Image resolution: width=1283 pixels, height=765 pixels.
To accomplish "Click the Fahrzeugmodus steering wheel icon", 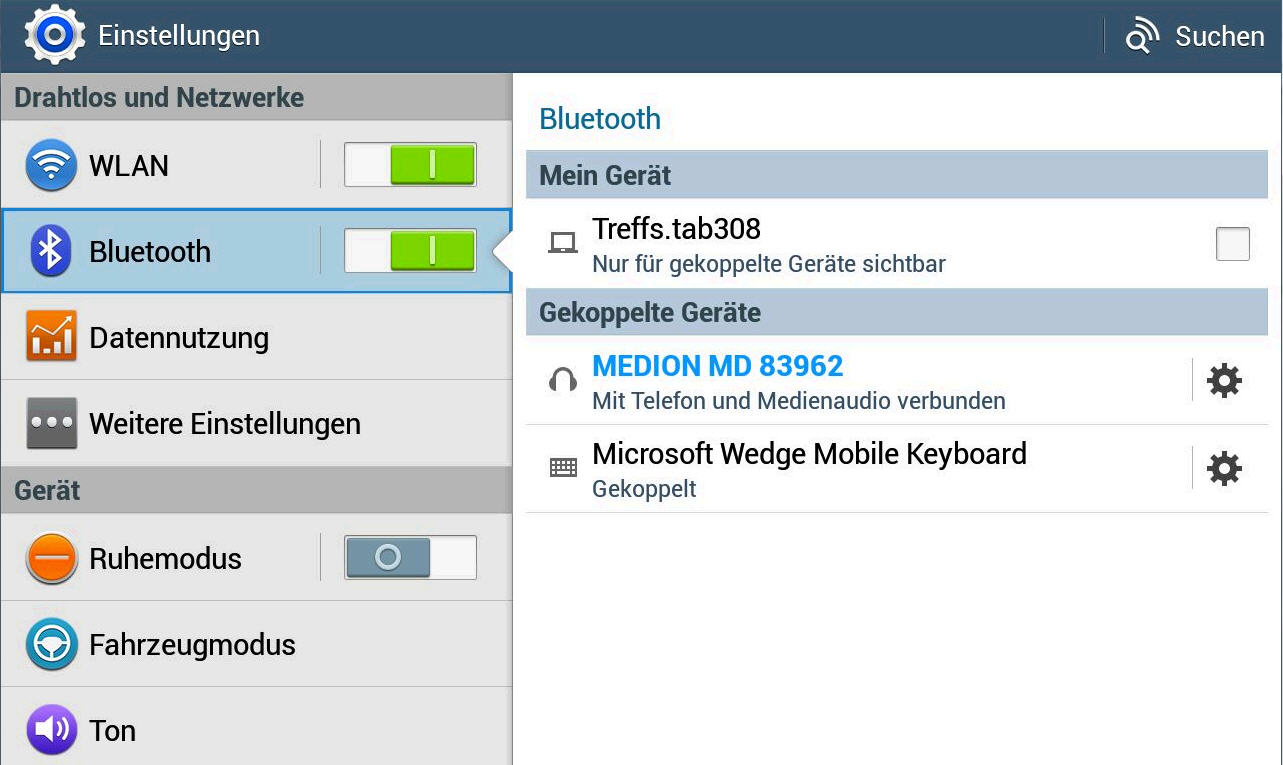I will point(51,644).
